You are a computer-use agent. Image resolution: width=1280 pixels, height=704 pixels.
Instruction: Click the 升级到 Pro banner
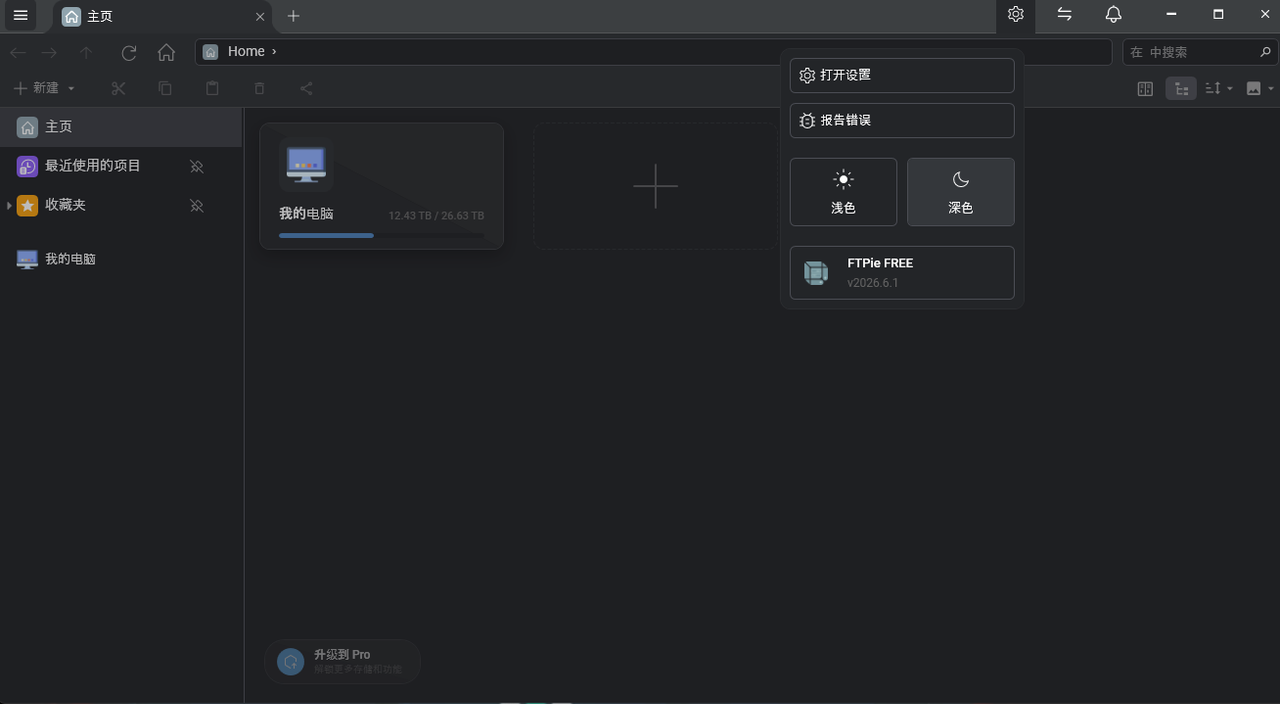tap(342, 661)
